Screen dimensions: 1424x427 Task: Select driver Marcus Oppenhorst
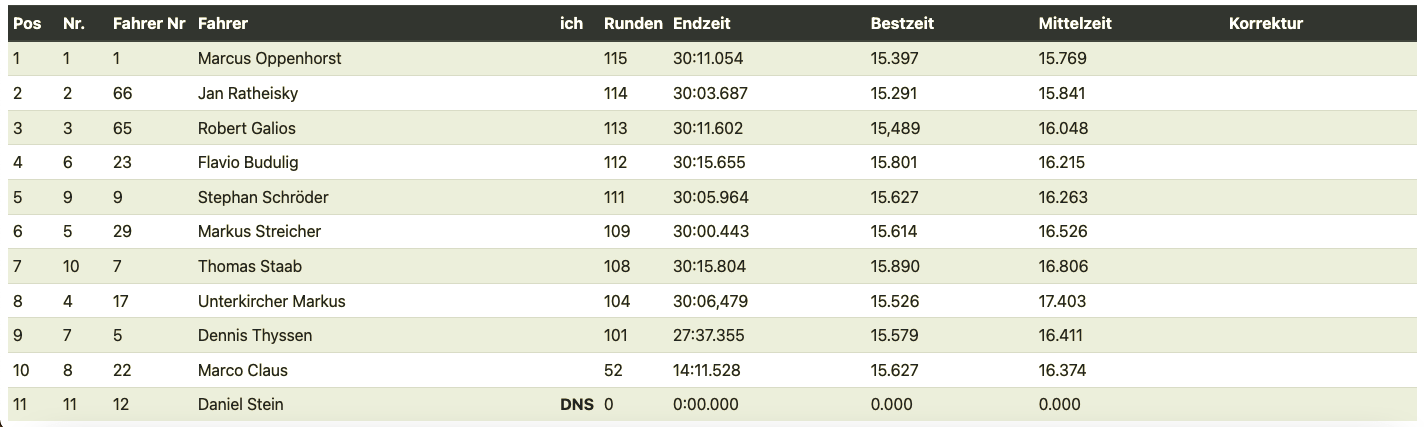(x=269, y=59)
